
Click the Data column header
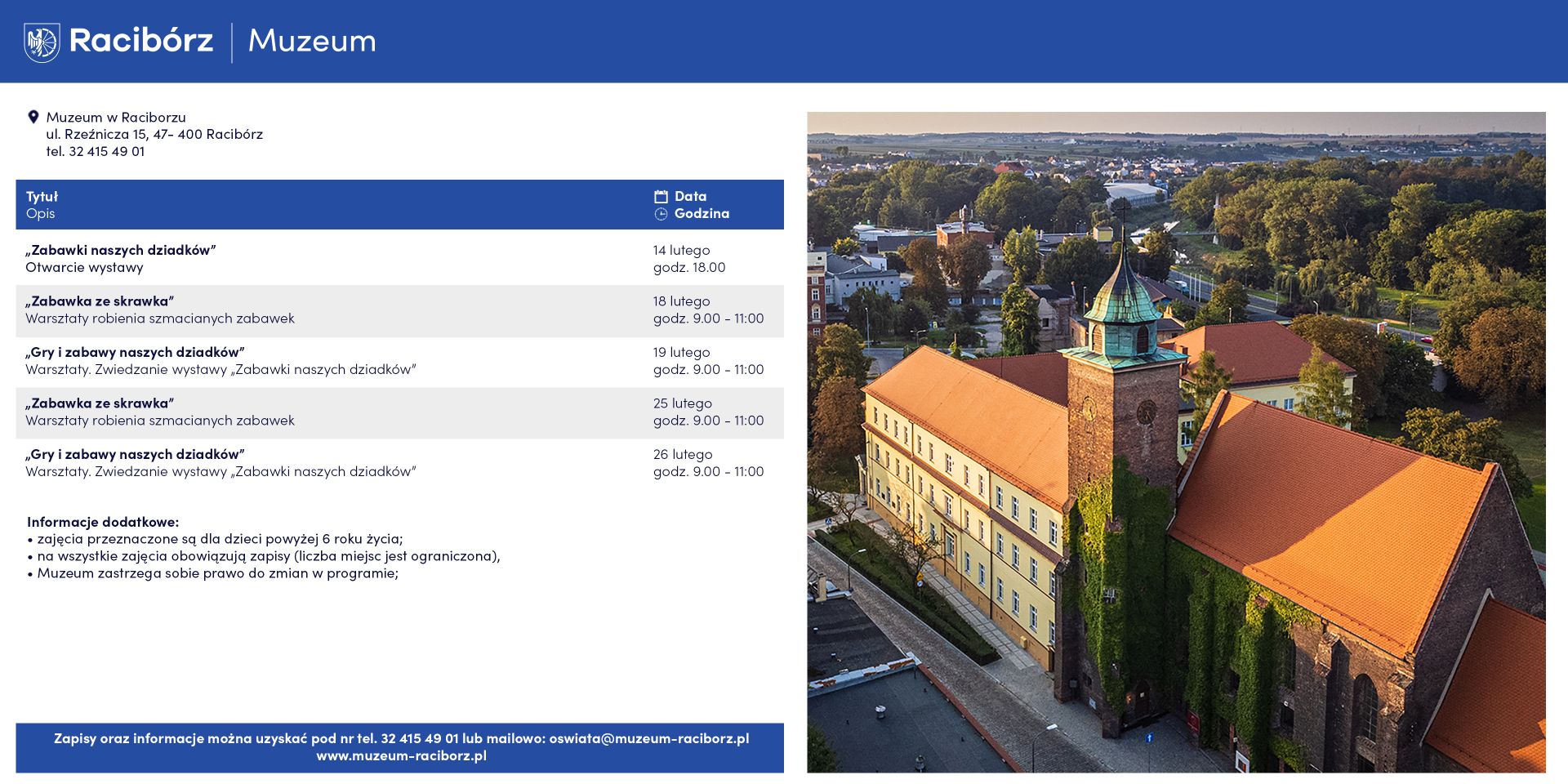[690, 196]
